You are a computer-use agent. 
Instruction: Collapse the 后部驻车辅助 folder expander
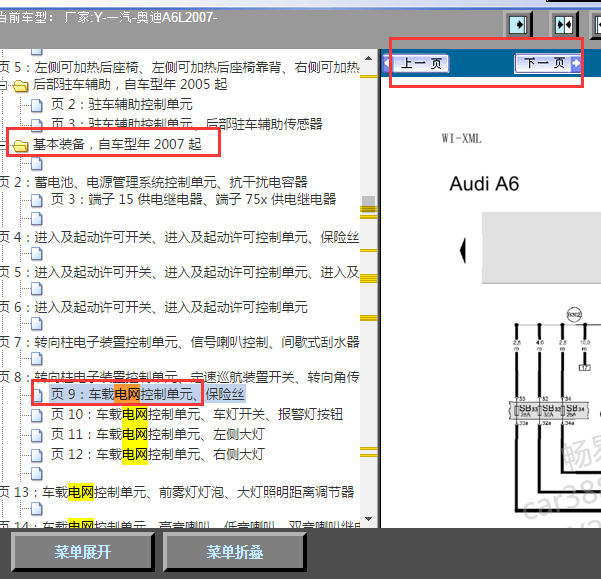(x=3, y=85)
